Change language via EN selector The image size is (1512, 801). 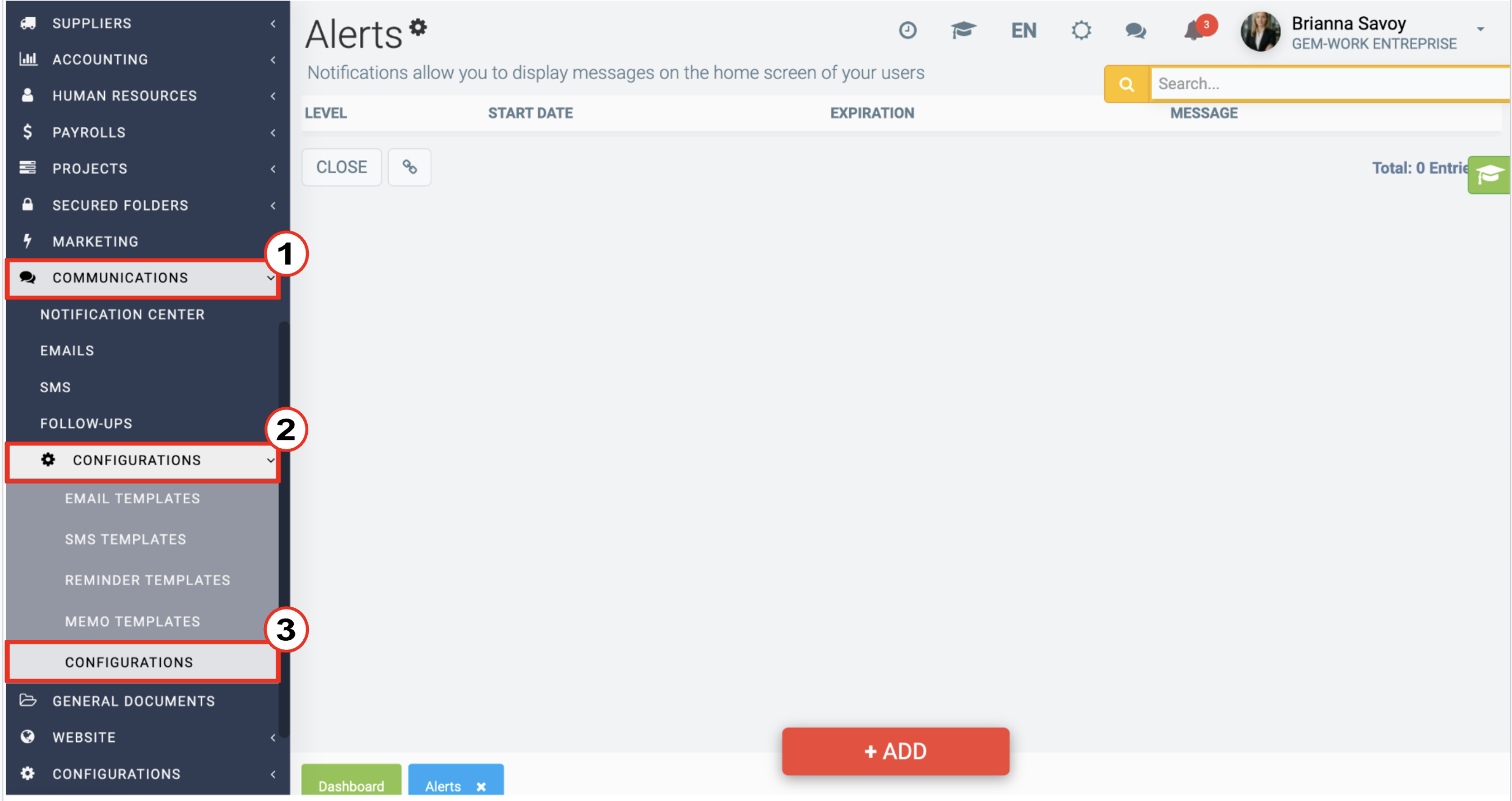[x=1024, y=30]
